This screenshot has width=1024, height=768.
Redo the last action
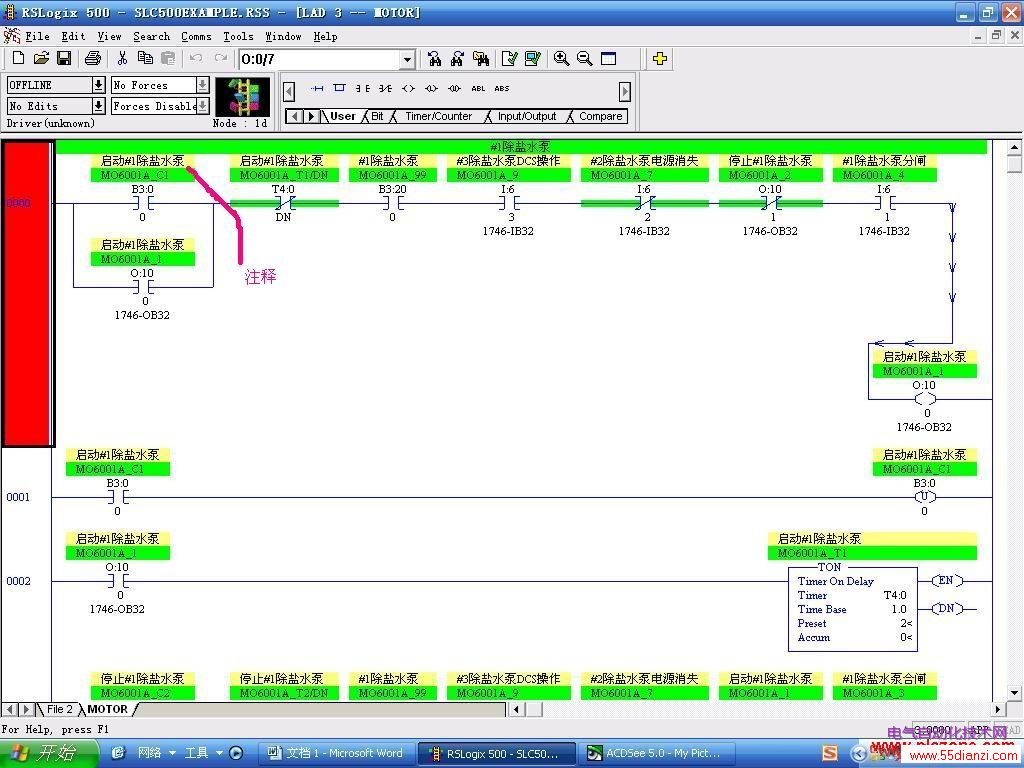pyautogui.click(x=221, y=59)
